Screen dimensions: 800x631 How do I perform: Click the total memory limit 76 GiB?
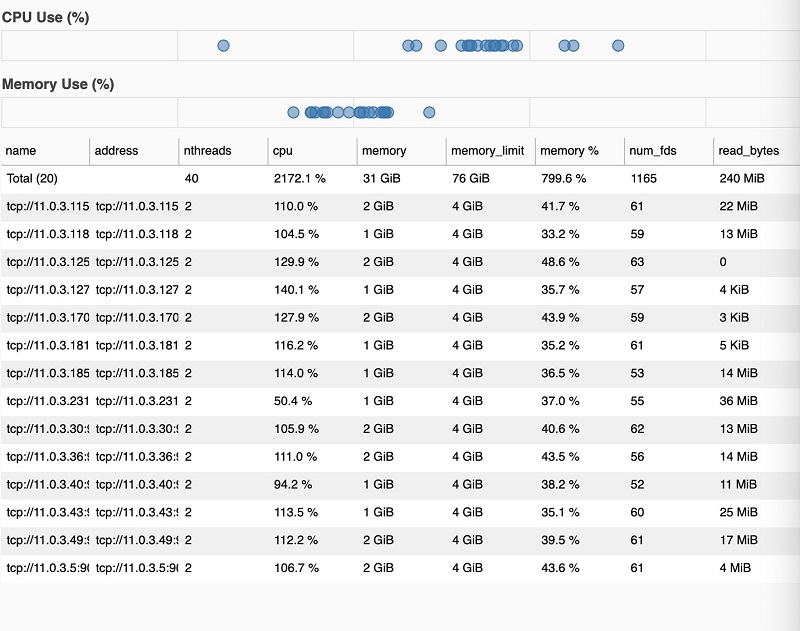[470, 179]
